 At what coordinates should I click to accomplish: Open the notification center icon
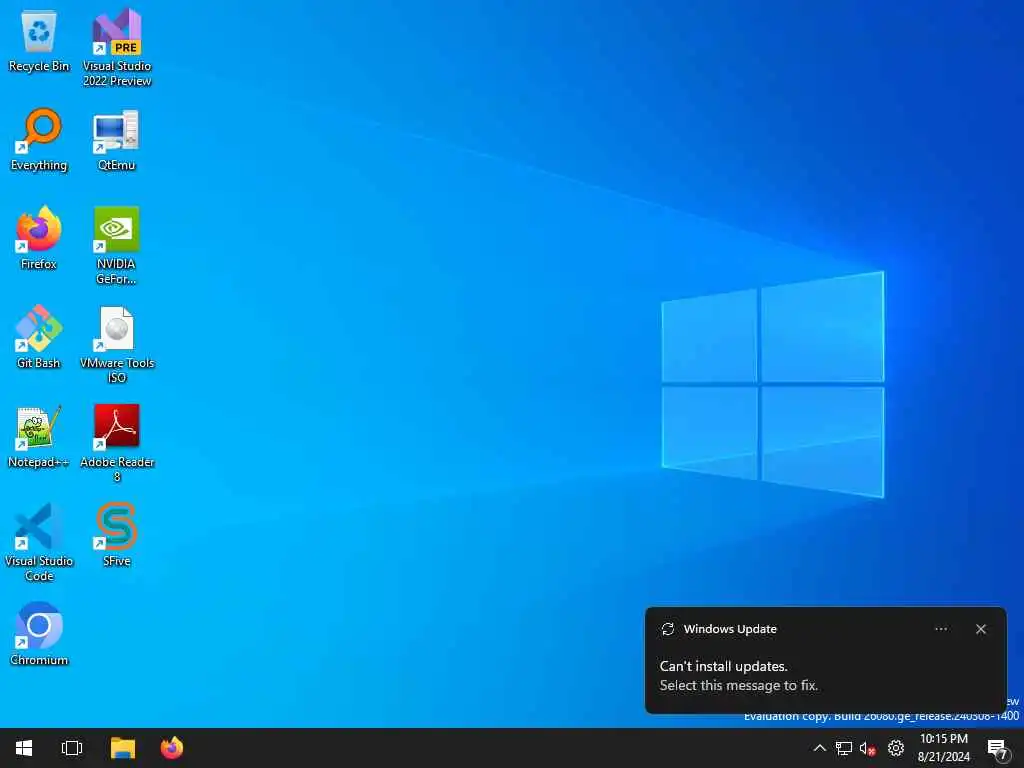pos(997,748)
